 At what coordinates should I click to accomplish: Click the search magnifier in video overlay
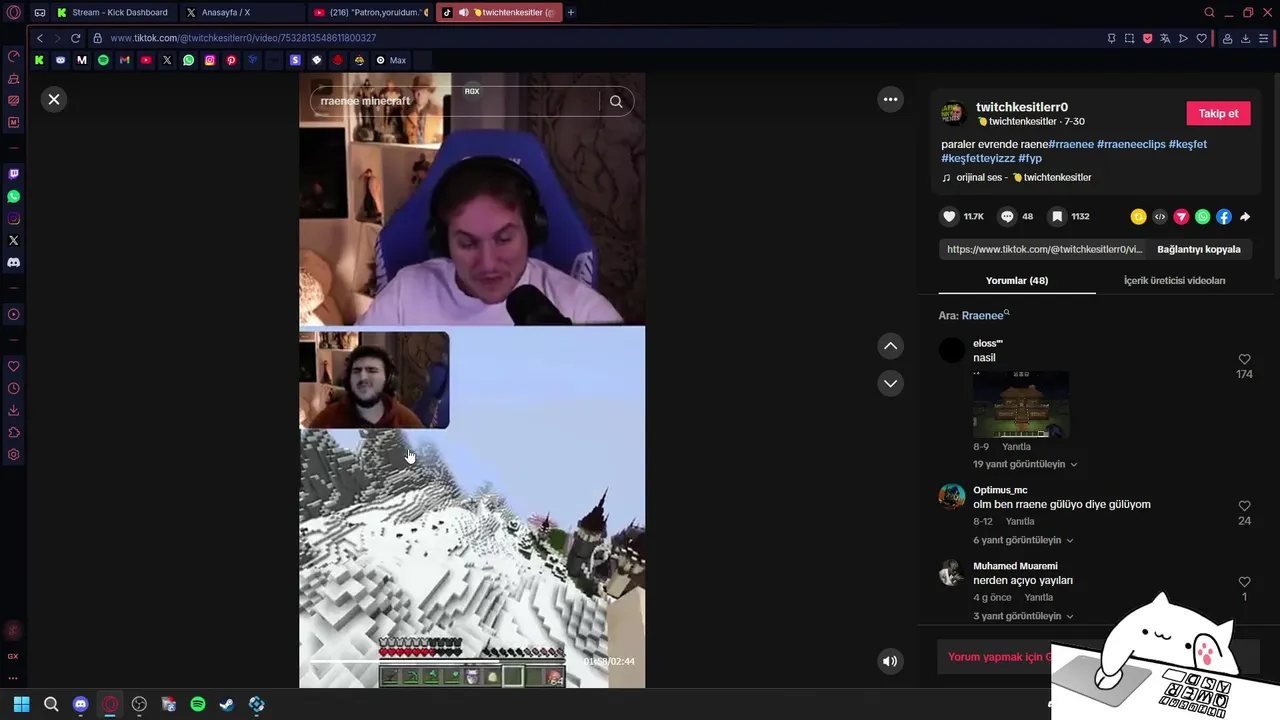coord(616,101)
